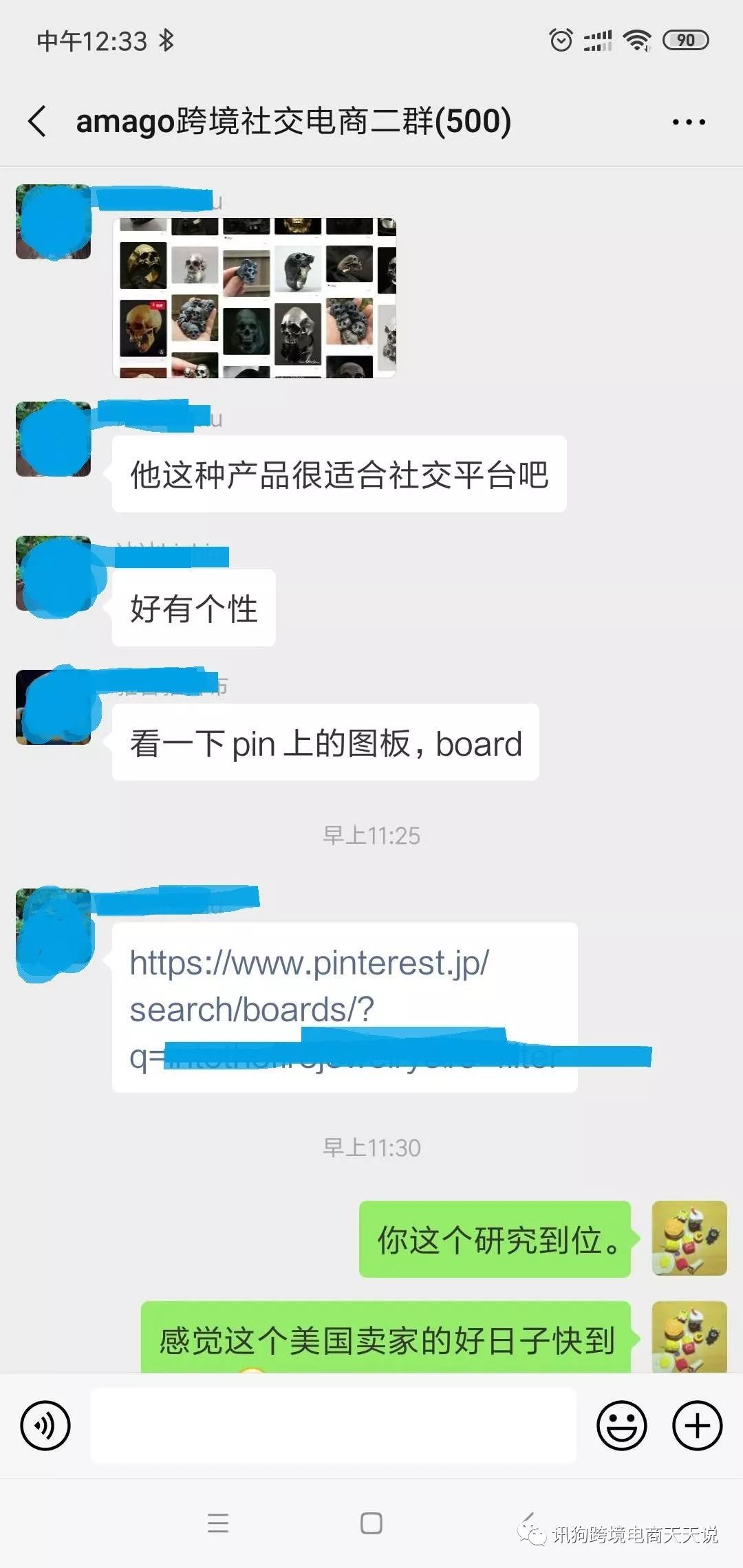
Task: Tap the green 你这个研究到位 bubble
Action: pyautogui.click(x=495, y=1239)
